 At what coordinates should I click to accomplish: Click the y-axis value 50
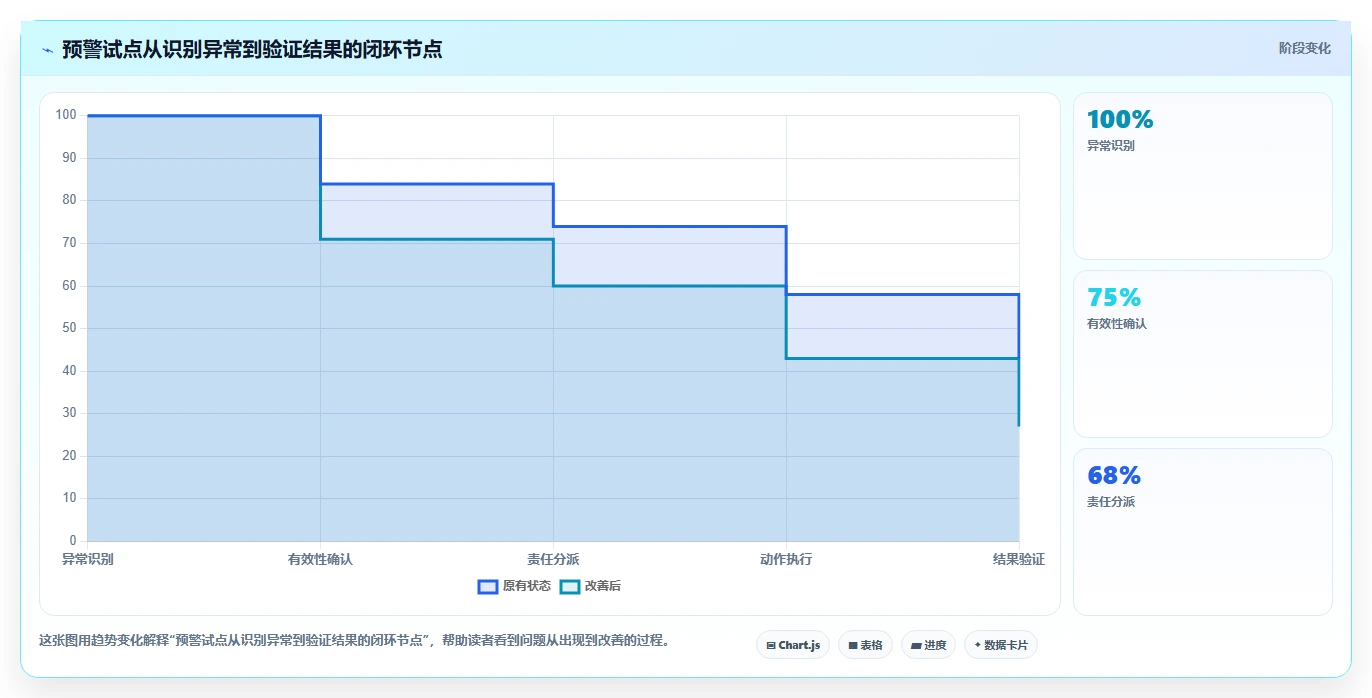point(69,328)
